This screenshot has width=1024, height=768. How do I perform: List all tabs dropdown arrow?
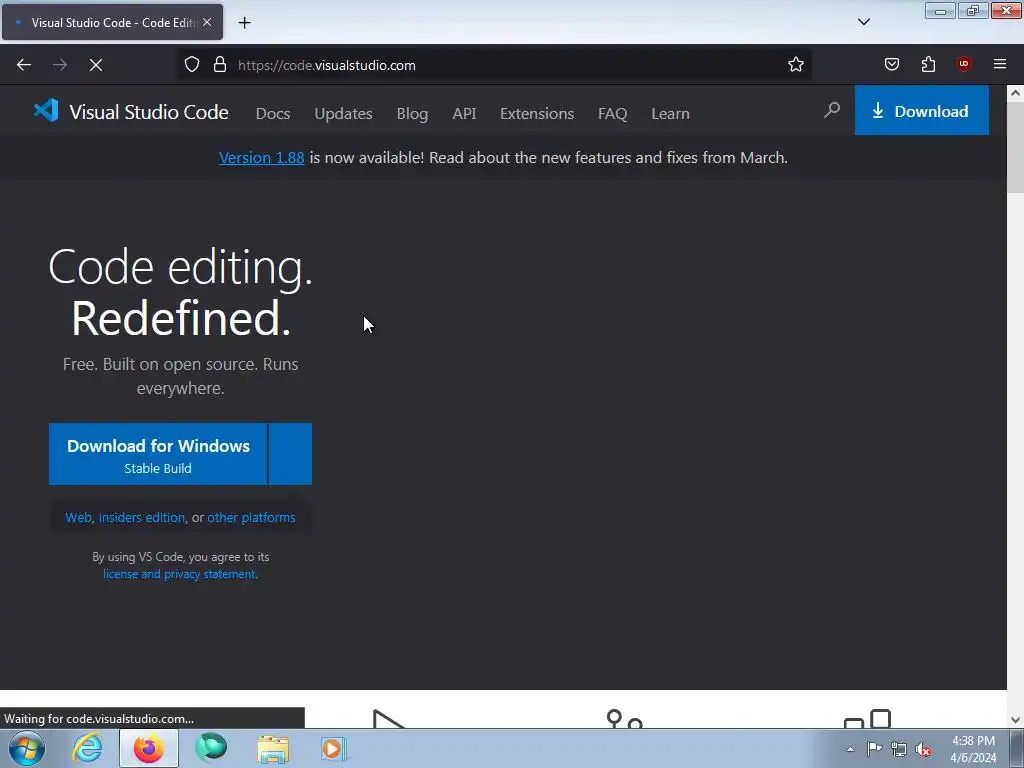click(863, 22)
